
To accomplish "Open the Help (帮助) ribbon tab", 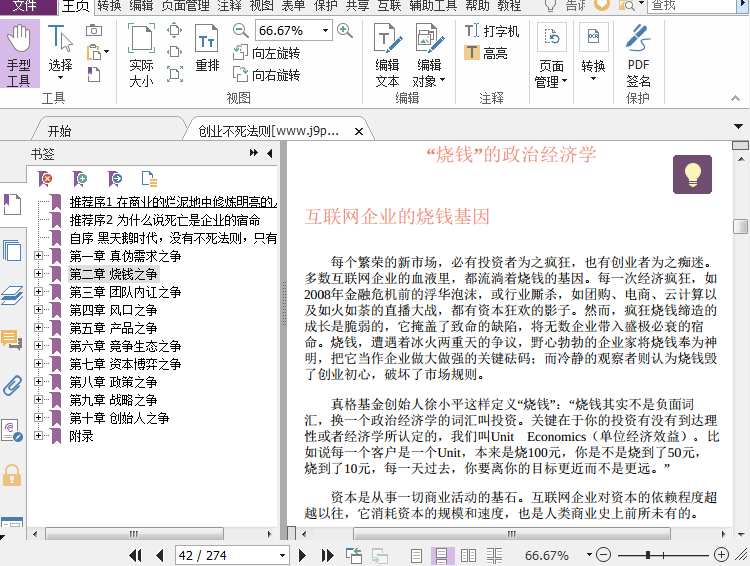I will 478,6.
